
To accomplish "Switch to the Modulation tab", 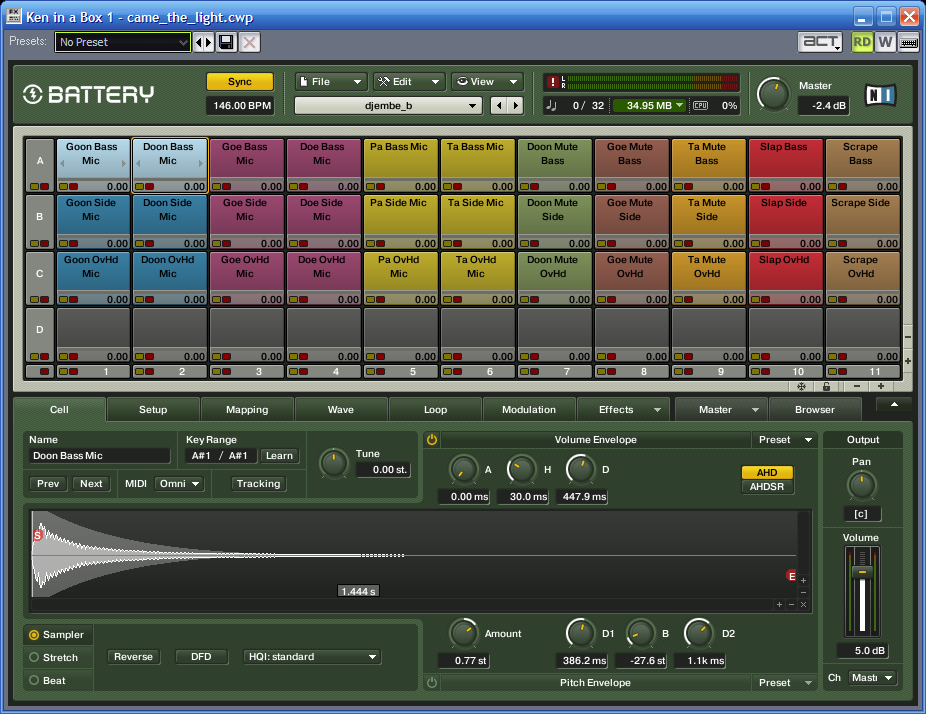I will click(529, 409).
